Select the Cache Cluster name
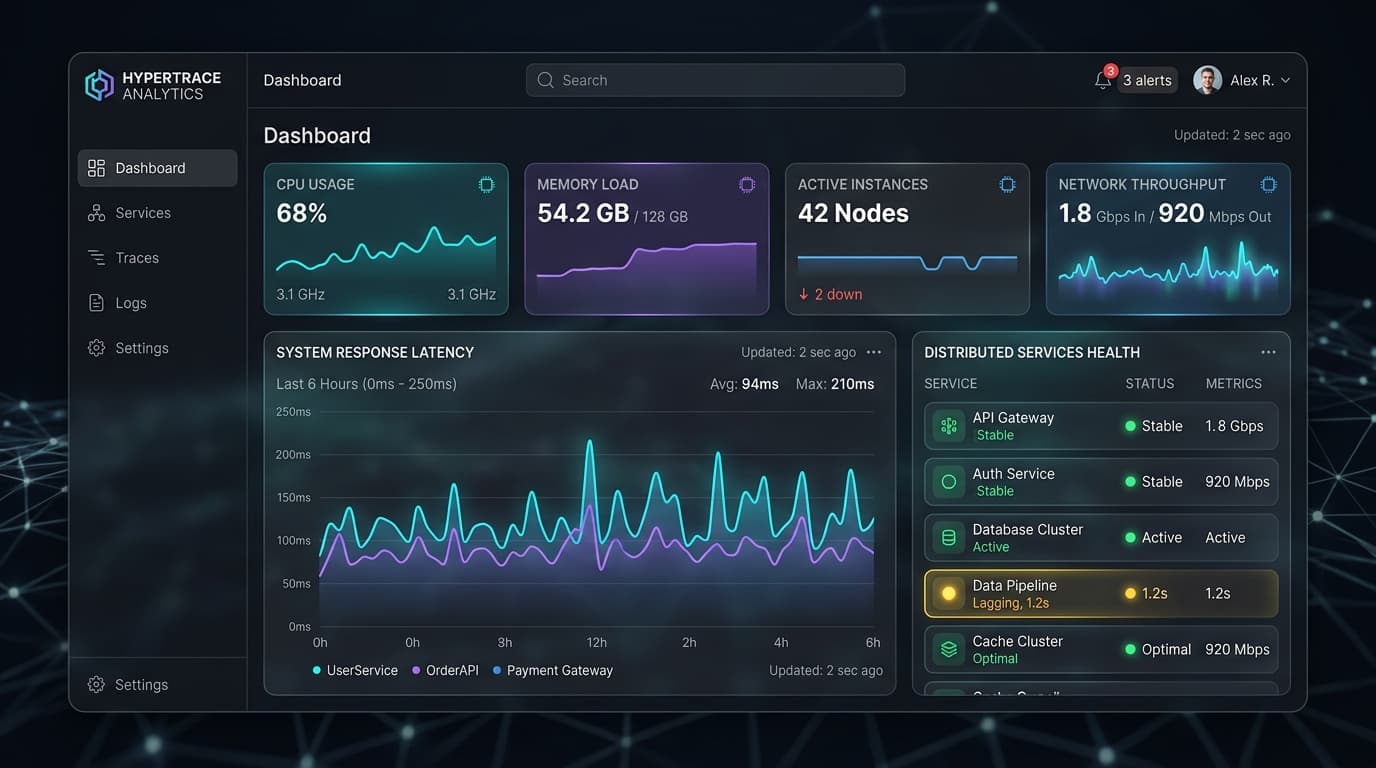This screenshot has height=768, width=1376. 1018,642
